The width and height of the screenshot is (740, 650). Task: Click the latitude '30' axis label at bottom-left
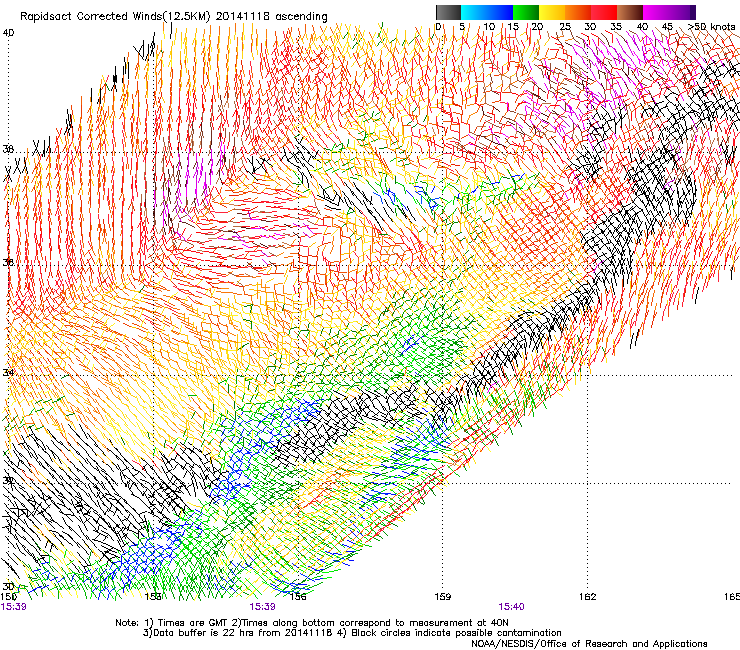[x=8, y=586]
